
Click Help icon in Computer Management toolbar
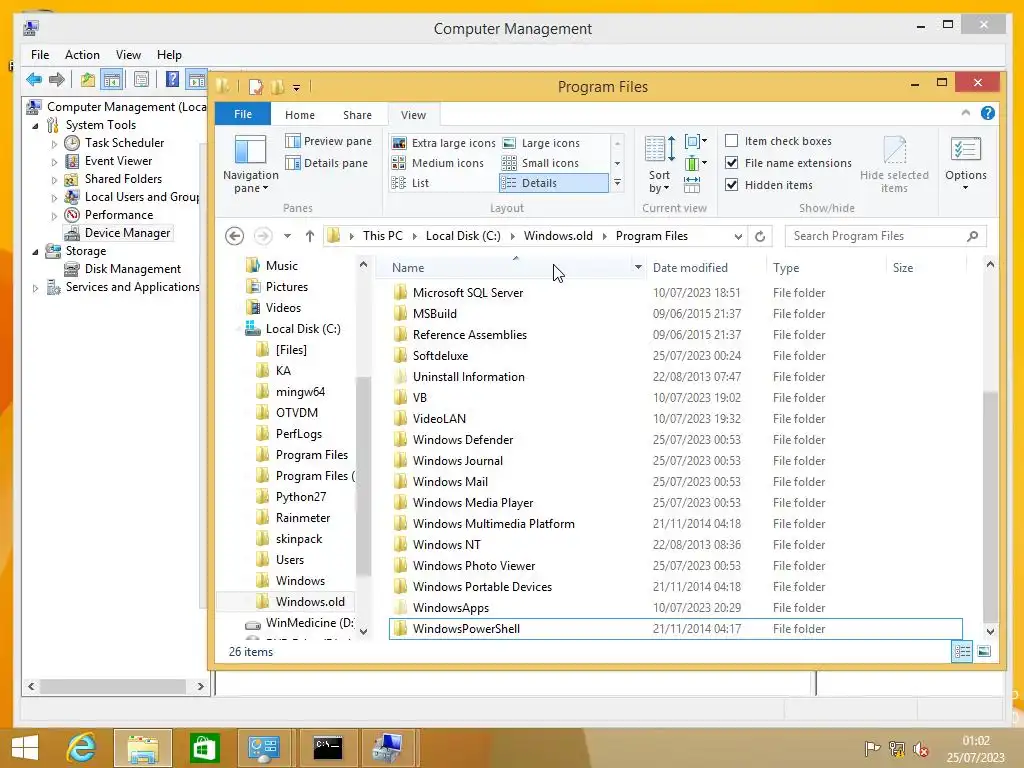pos(172,80)
